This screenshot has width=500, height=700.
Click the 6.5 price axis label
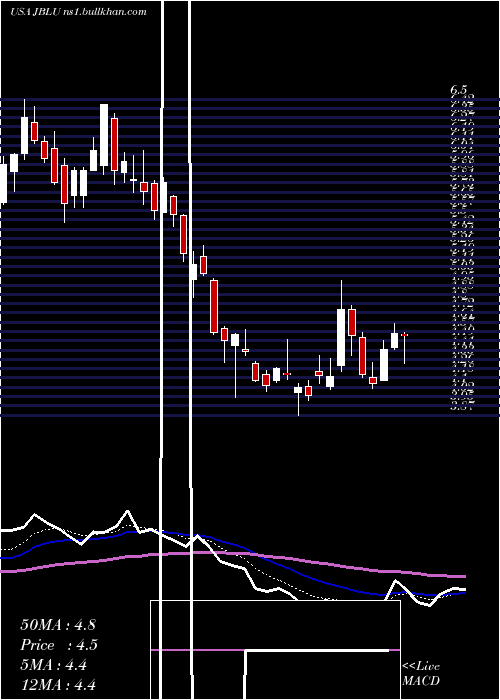coord(460,91)
